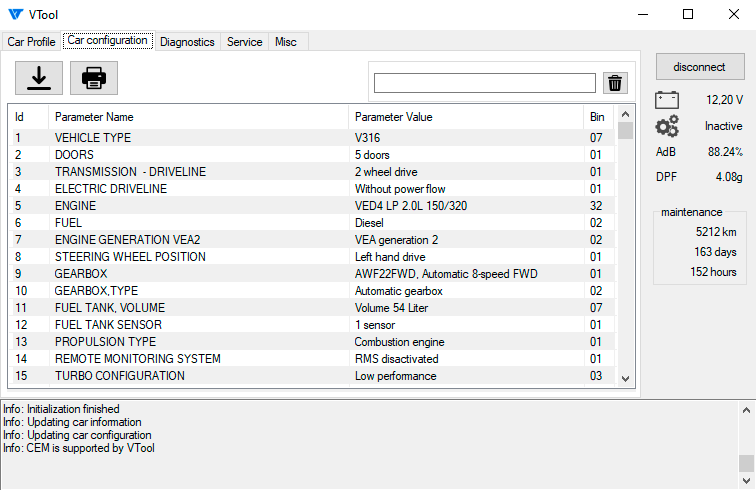Open the Service tab
Viewport: 756px width, 490px height.
pos(244,42)
